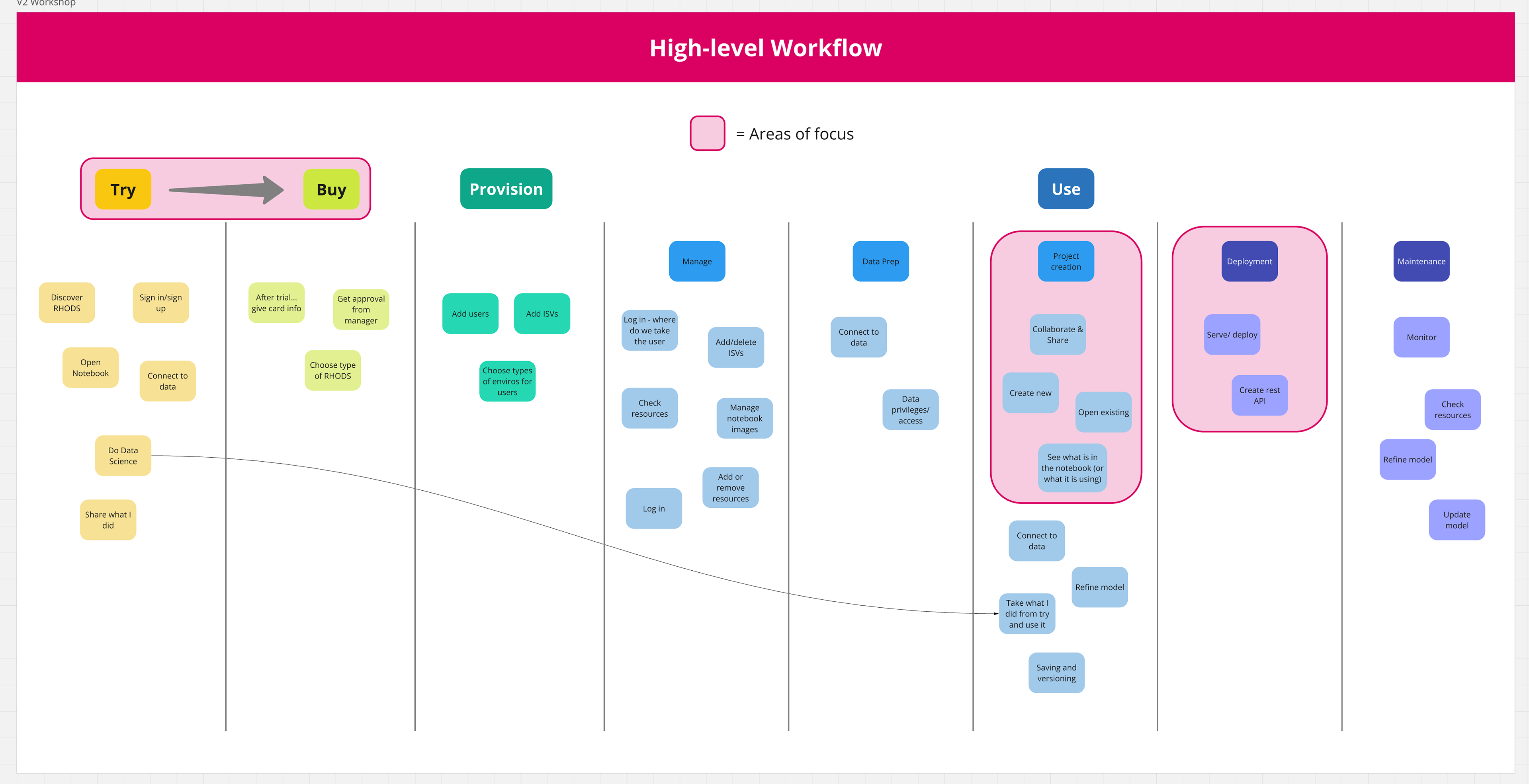Select the Saving and versioning note
This screenshot has width=1529, height=784.
coord(1056,673)
